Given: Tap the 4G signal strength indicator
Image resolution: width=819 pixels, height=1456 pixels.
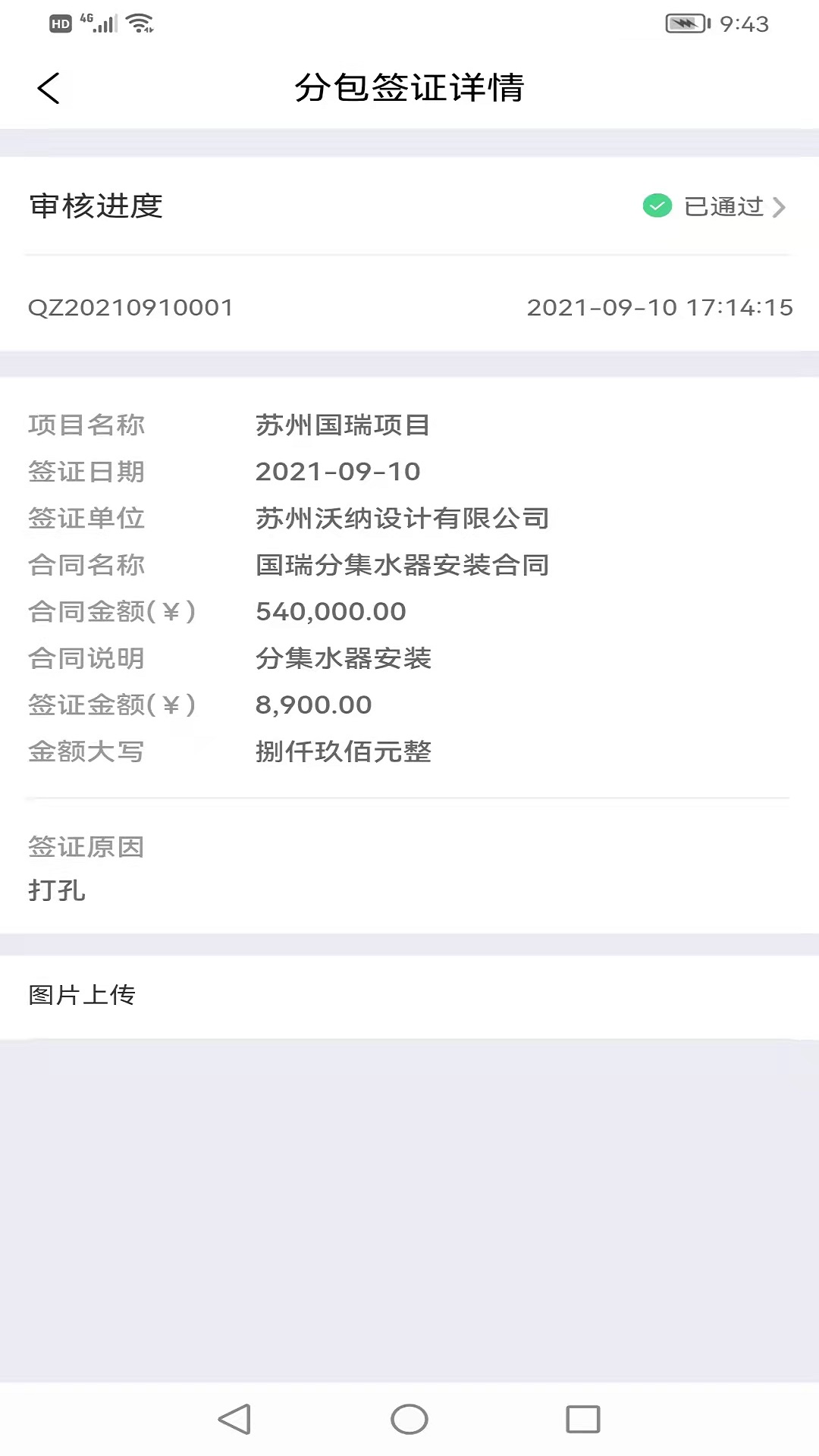Looking at the screenshot, I should tap(99, 24).
